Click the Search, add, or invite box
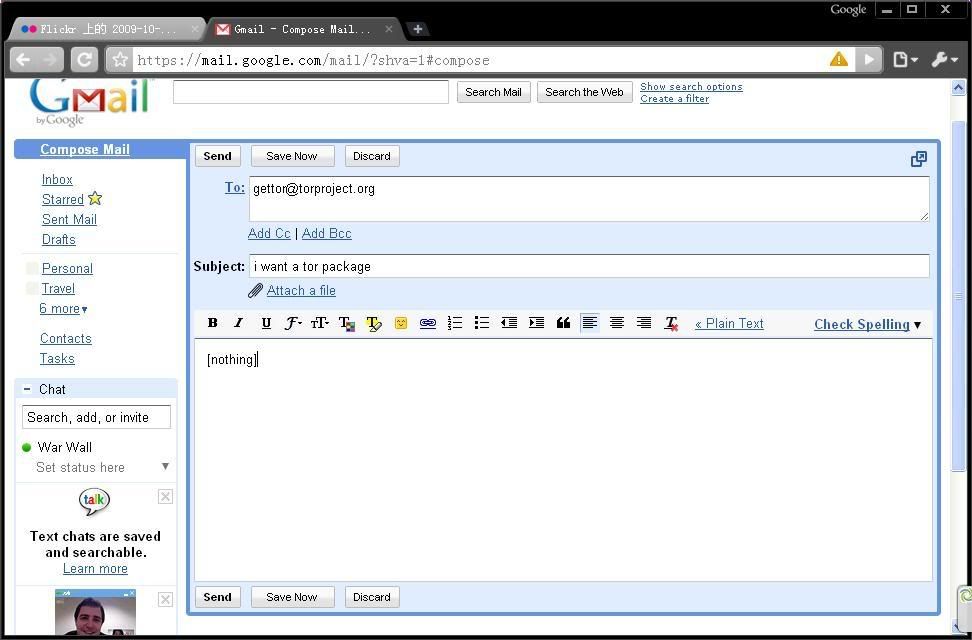972x640 pixels. [96, 417]
